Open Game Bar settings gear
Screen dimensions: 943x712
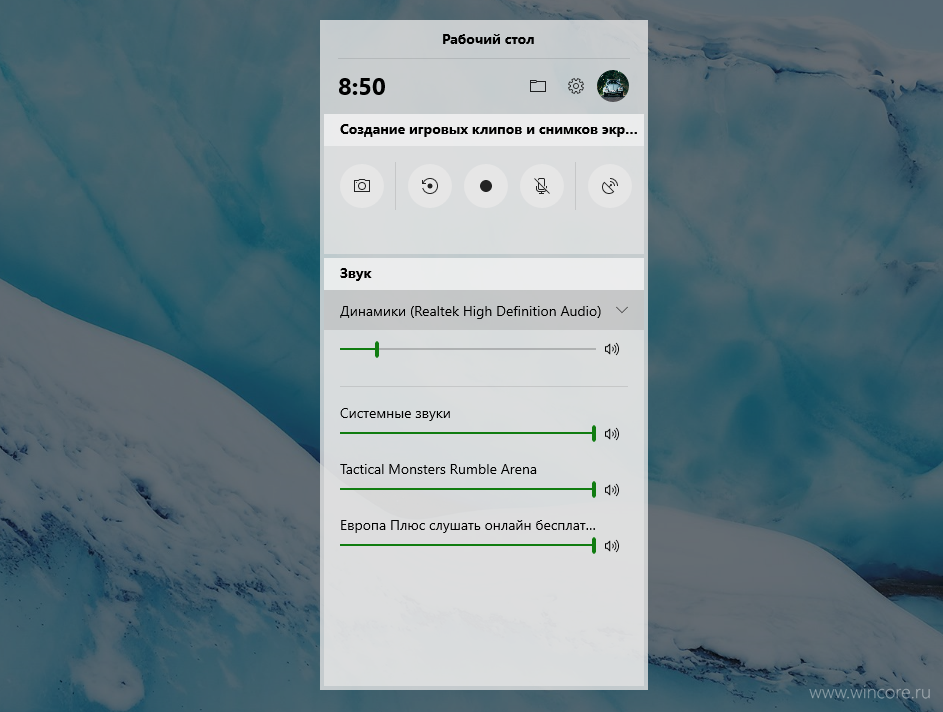576,86
